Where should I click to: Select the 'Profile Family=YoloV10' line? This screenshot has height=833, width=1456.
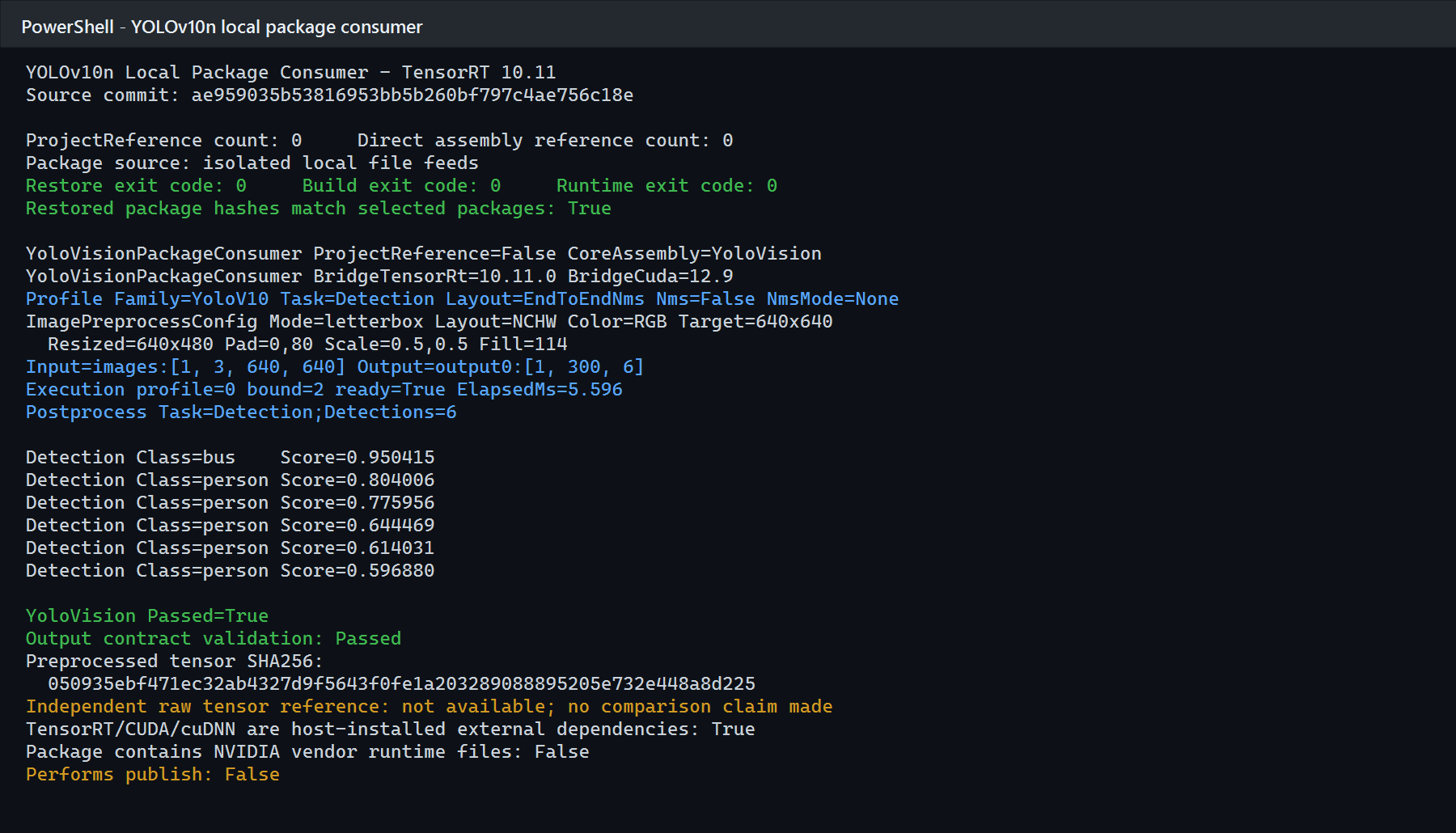pos(462,298)
